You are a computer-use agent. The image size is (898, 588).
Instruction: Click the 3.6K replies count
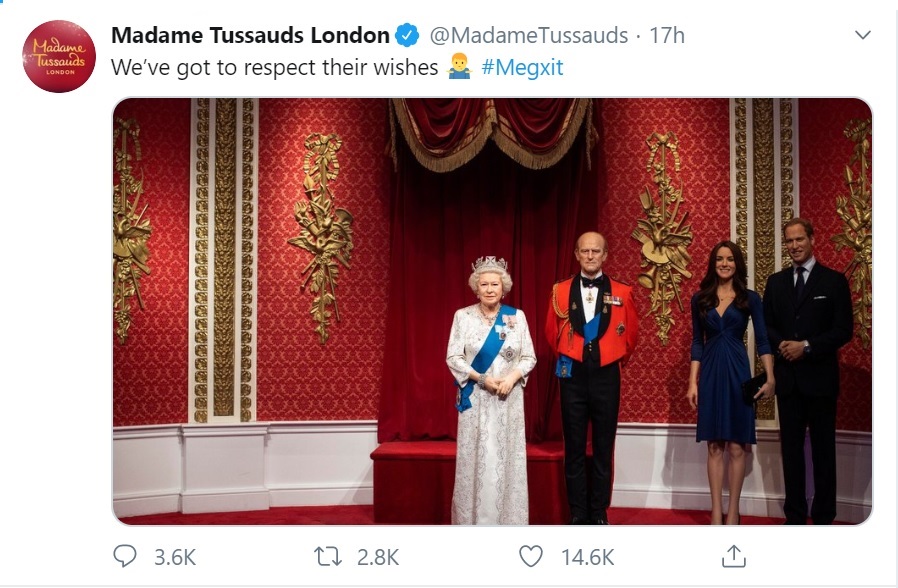[175, 557]
